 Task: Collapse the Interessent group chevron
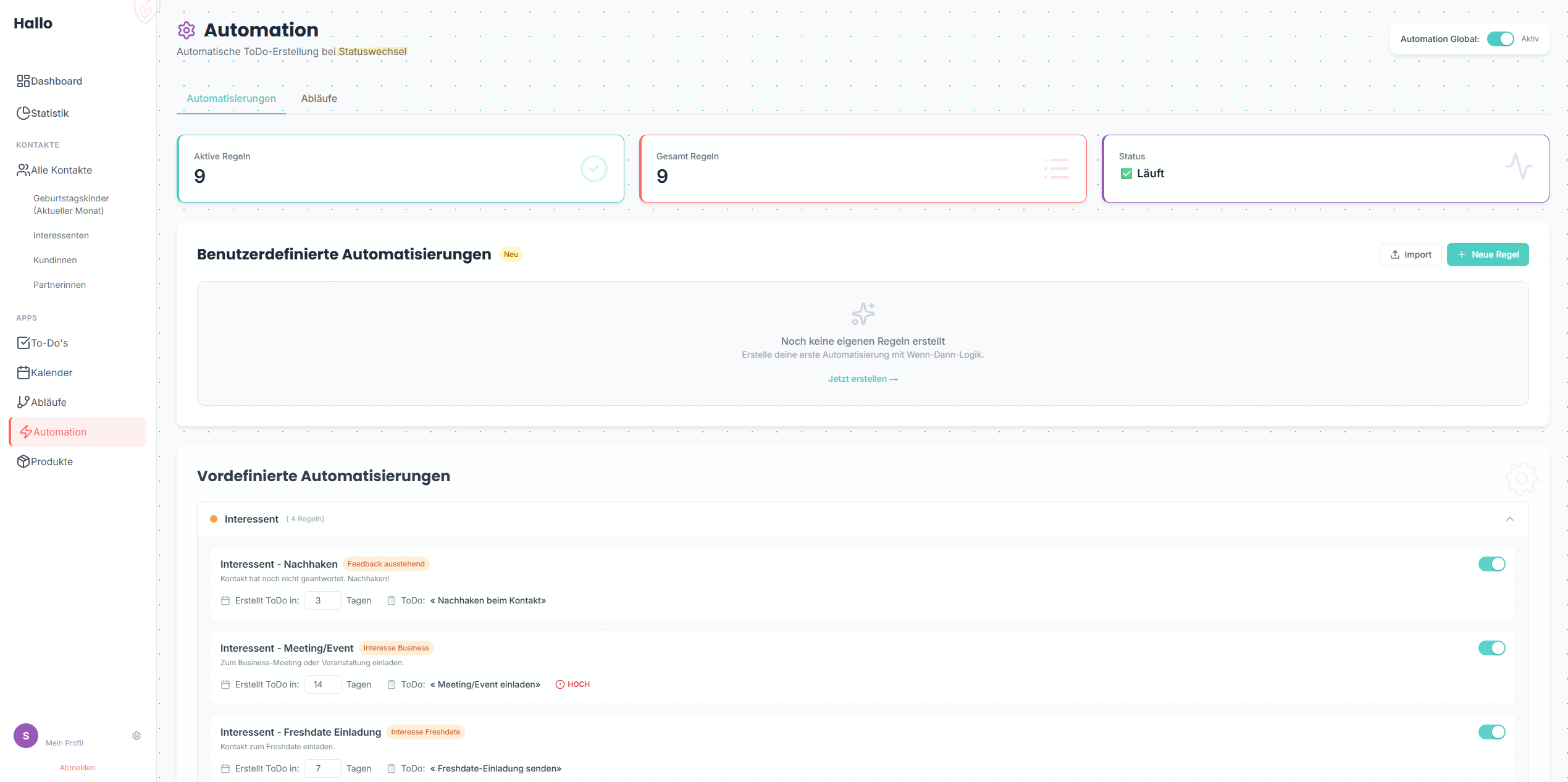point(1509,519)
